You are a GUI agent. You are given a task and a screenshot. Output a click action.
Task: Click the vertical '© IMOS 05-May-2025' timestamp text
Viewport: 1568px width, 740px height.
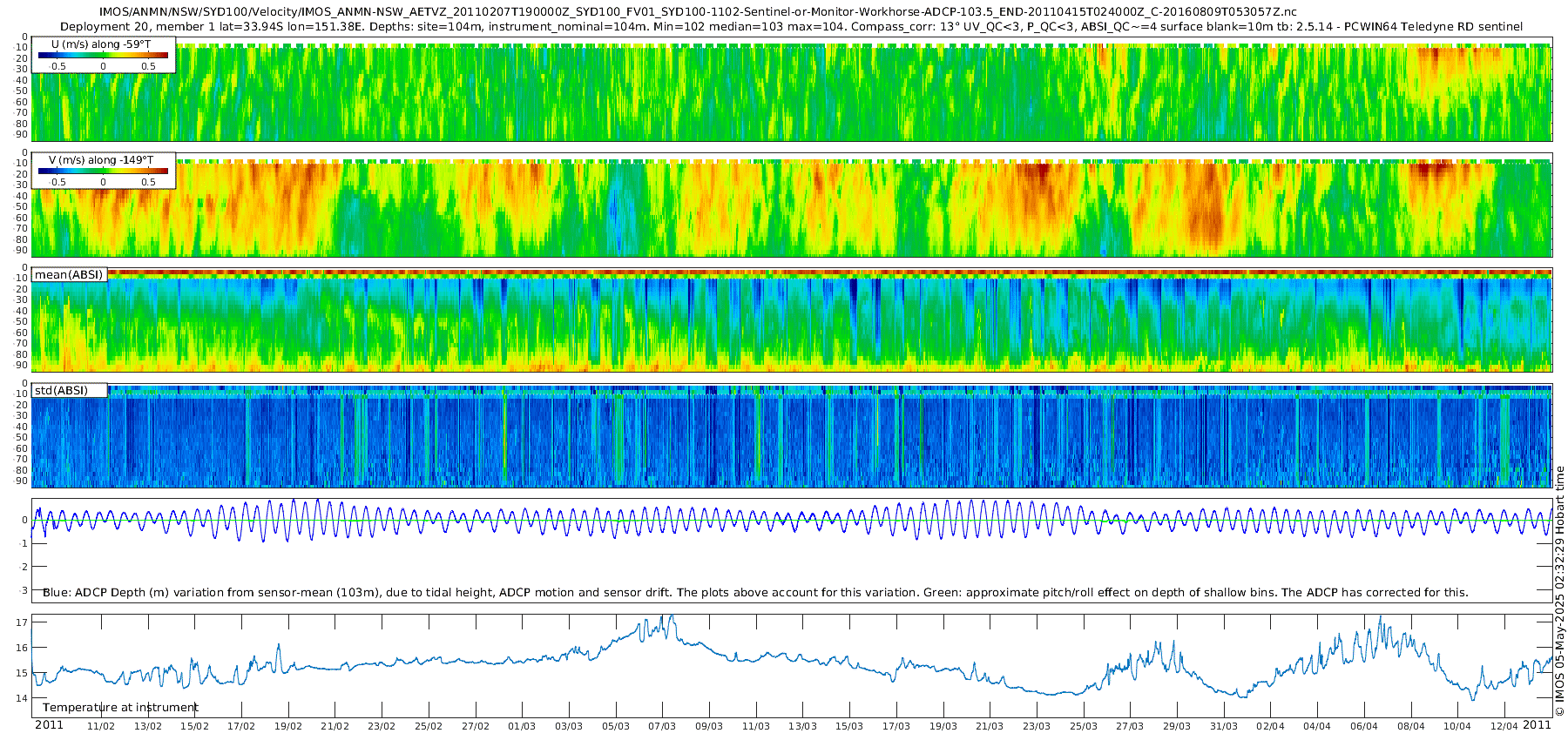[1559, 591]
